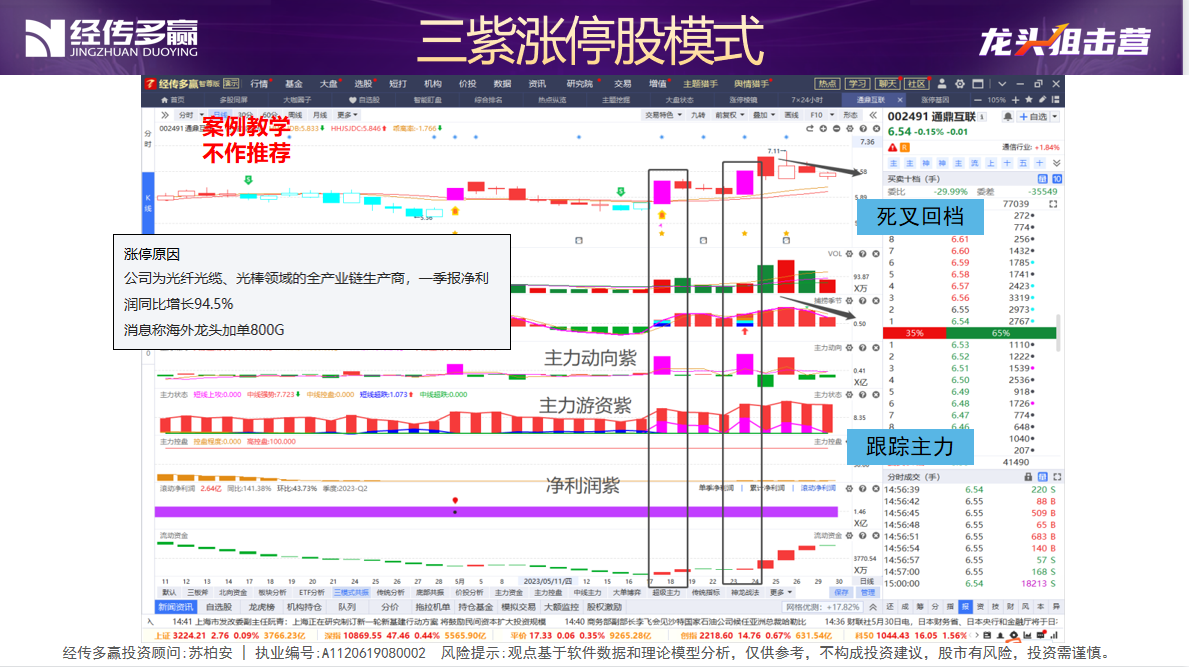Open VOL indicator settings gear
Screen dimensions: 1189x667
click(849, 254)
